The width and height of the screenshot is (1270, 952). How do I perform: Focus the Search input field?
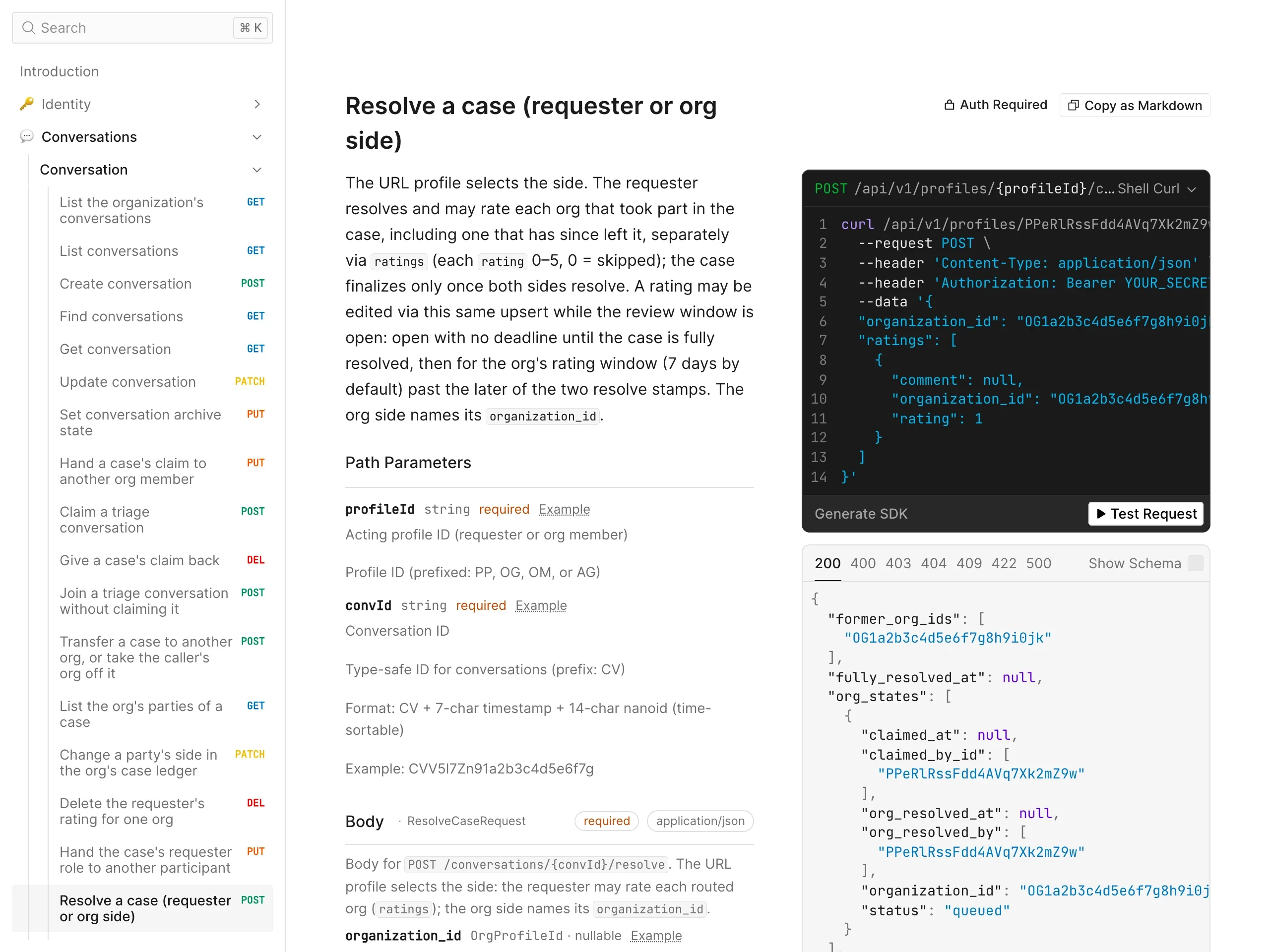tap(142, 28)
